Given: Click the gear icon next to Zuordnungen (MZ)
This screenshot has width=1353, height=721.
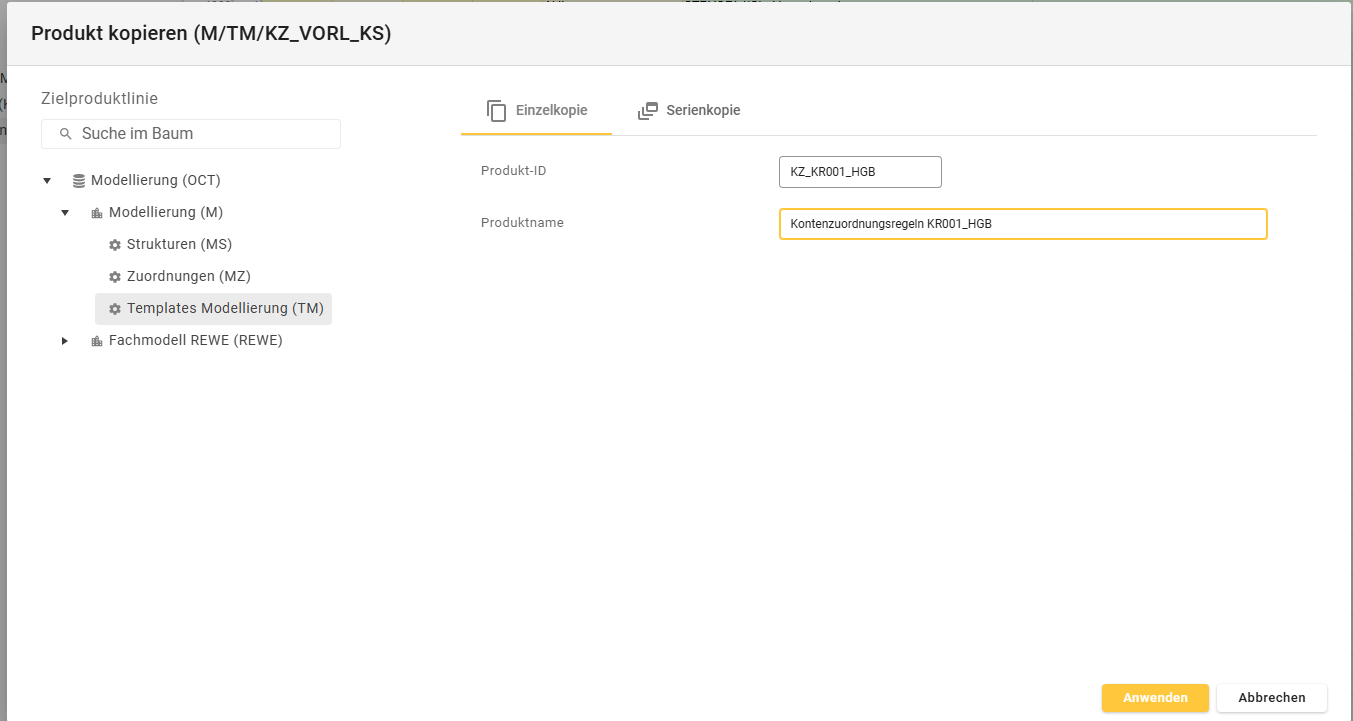Looking at the screenshot, I should [115, 277].
